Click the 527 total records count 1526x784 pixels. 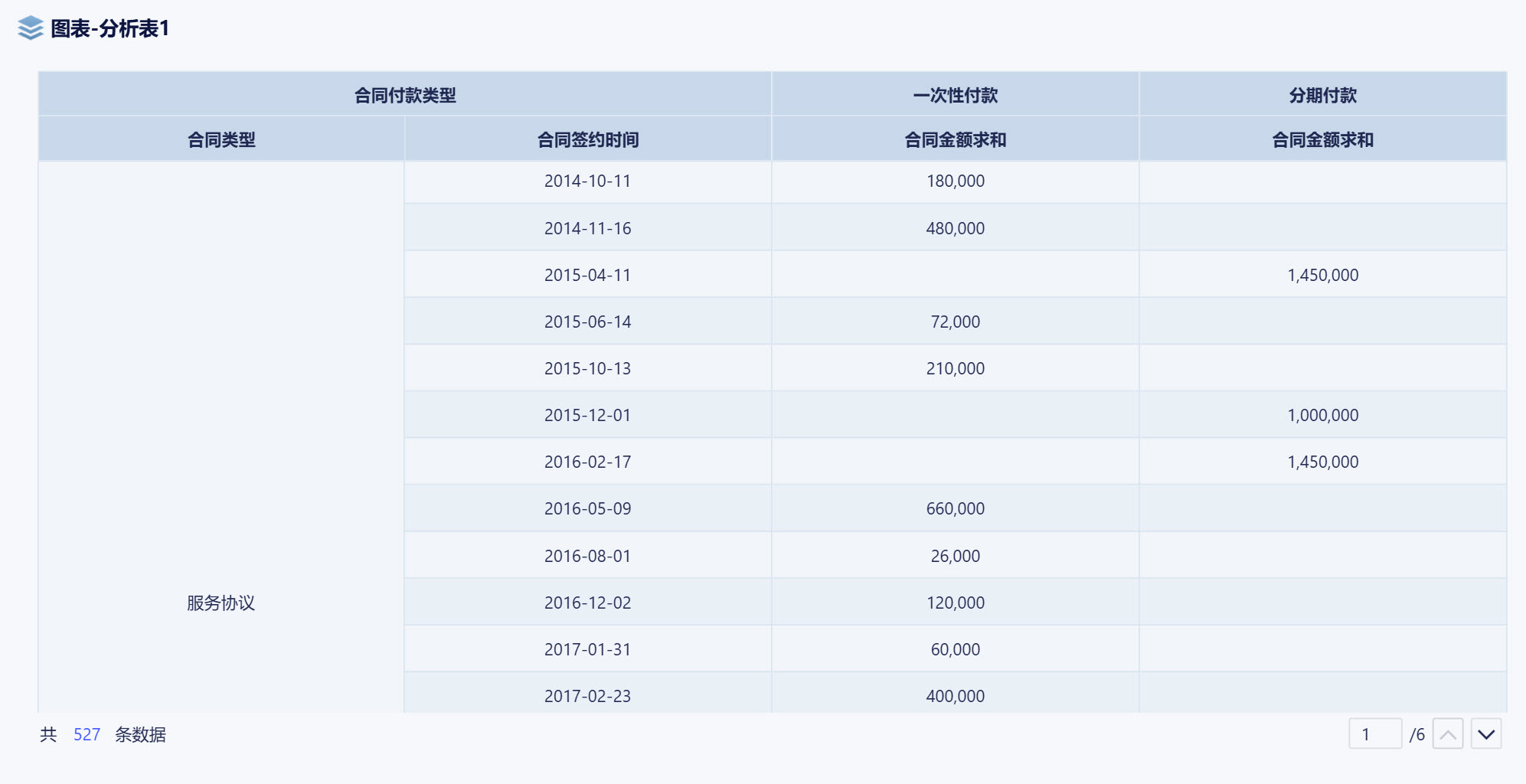pyautogui.click(x=87, y=735)
